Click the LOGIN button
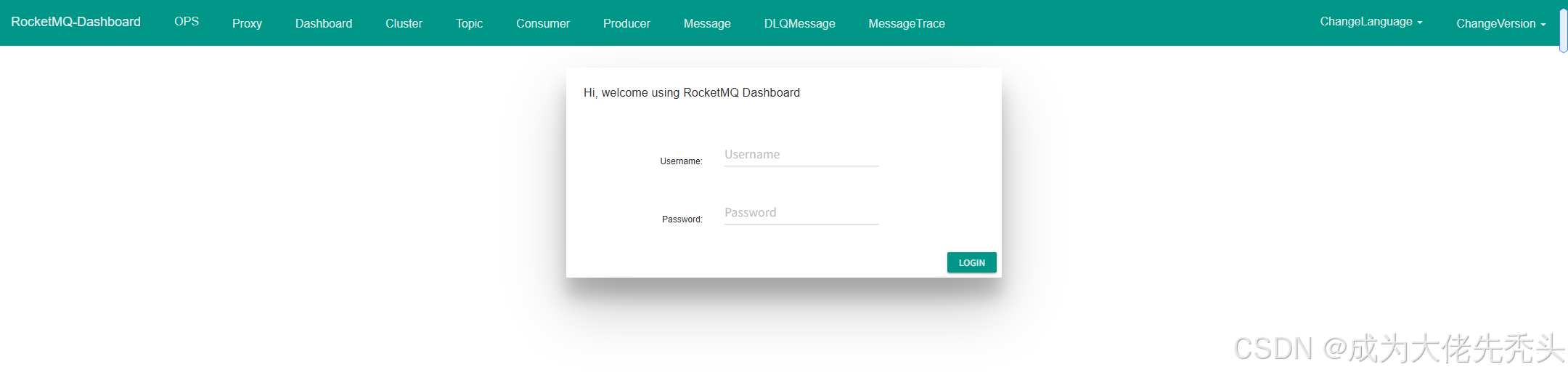 pos(971,262)
